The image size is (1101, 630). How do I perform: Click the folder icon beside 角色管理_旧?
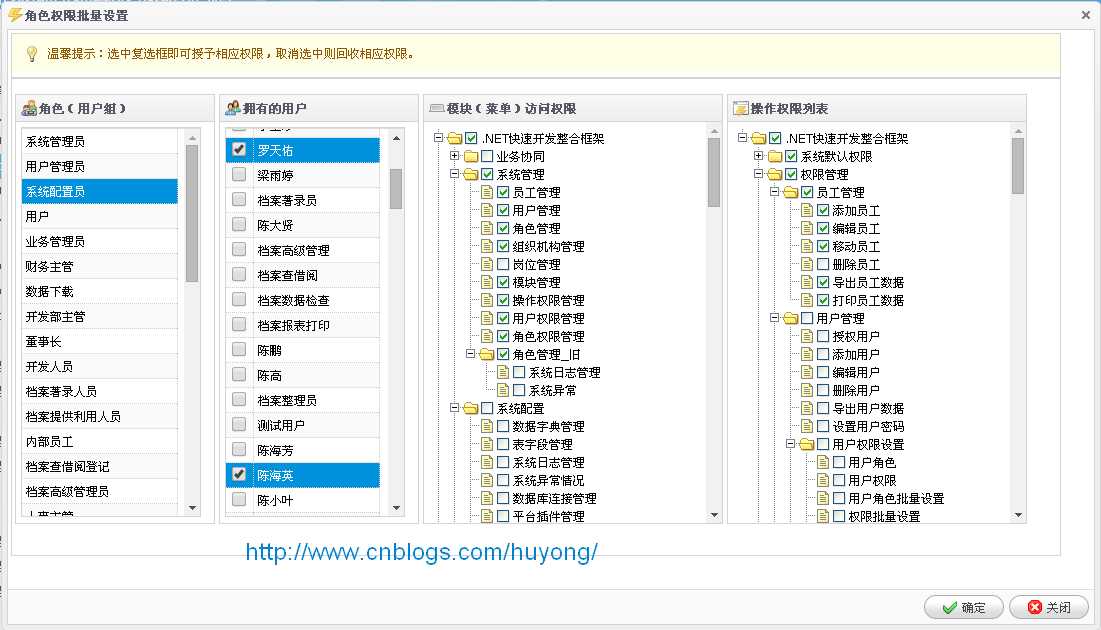[x=487, y=354]
